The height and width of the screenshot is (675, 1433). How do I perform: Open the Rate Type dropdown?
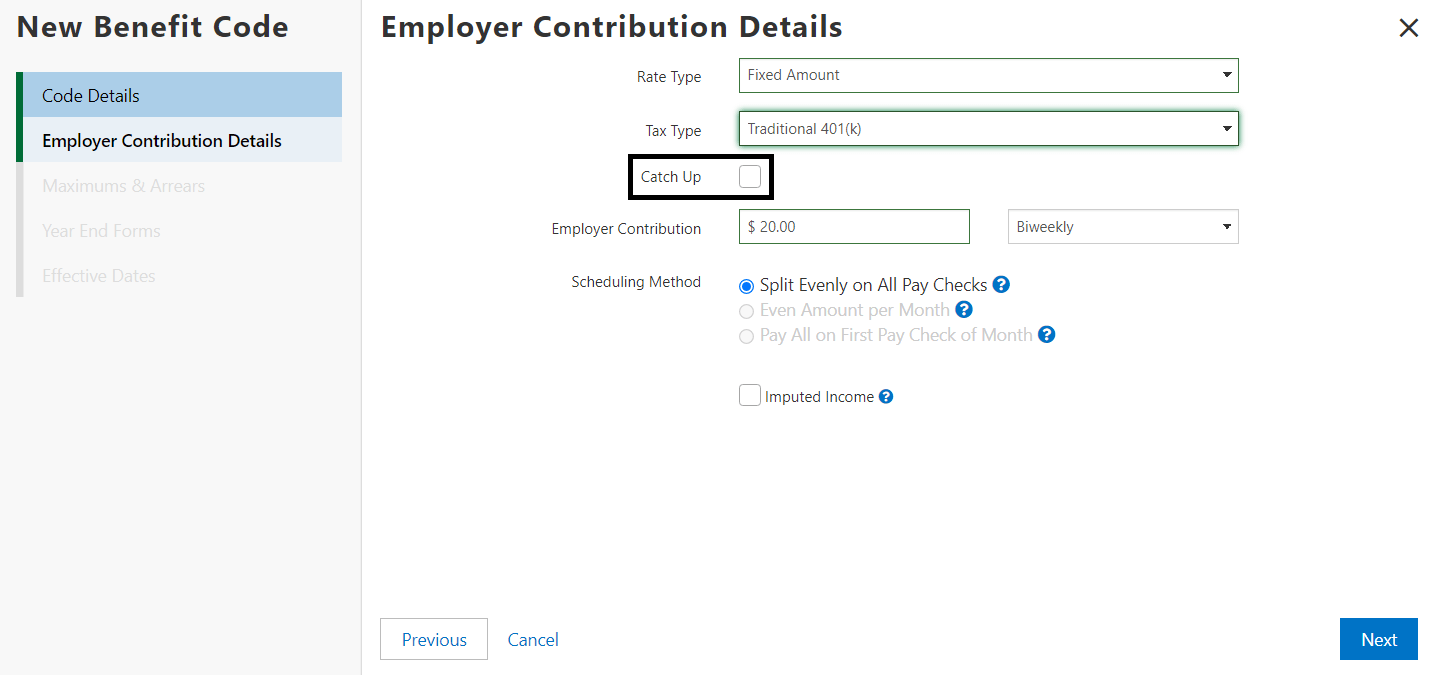click(988, 75)
